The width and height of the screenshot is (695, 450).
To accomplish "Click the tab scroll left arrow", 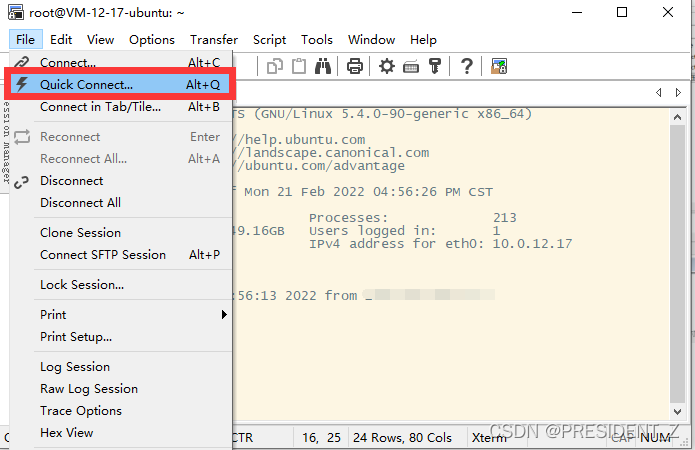I will coord(659,93).
